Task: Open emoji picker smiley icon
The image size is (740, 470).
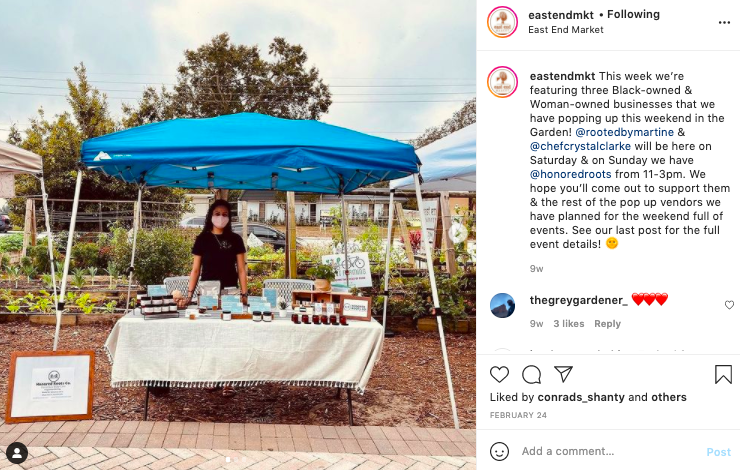Action: pyautogui.click(x=499, y=451)
